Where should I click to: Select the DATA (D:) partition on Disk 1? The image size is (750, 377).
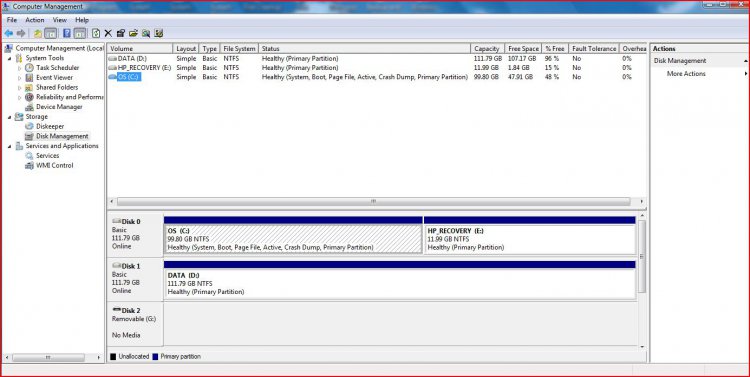[x=399, y=284]
